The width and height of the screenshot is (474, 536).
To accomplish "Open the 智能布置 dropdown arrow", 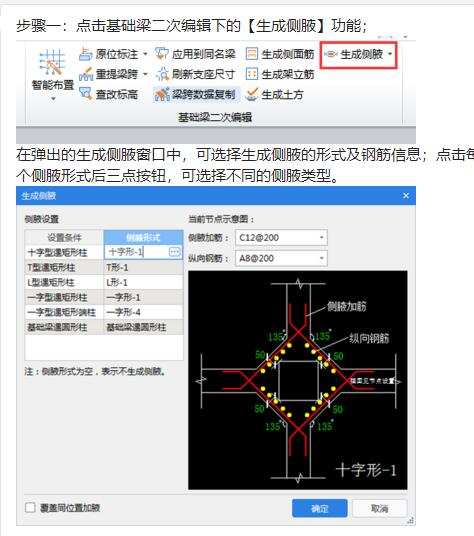I will click(53, 99).
